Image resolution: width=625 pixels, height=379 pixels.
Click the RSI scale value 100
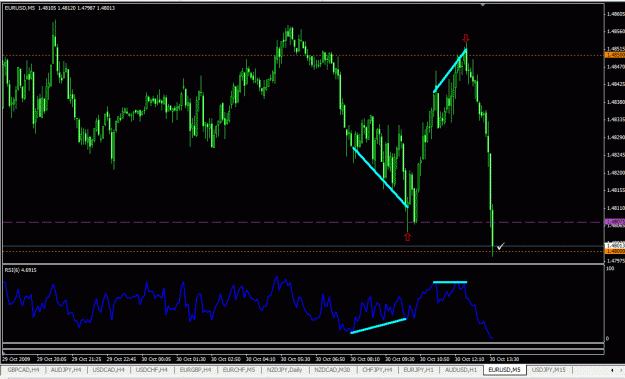pos(610,269)
